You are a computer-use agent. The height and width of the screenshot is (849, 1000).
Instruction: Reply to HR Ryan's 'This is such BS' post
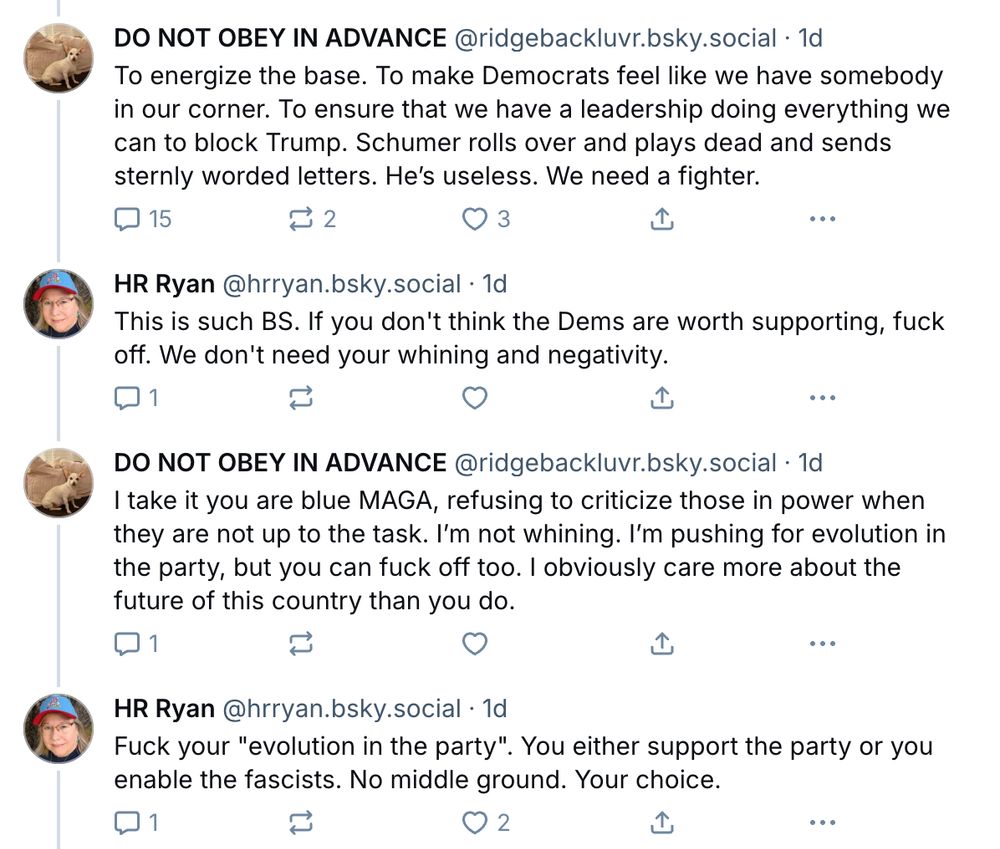tap(128, 398)
